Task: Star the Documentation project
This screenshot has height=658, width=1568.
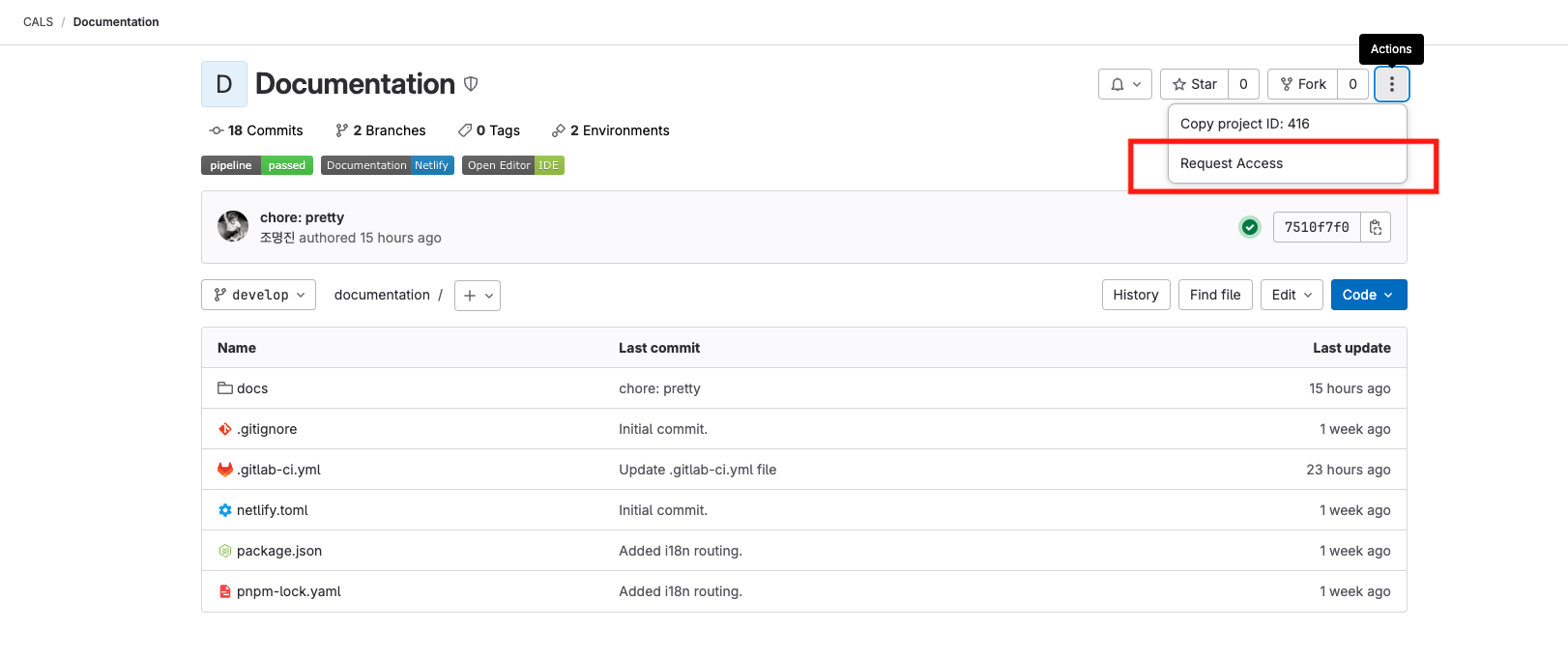Action: coord(1195,84)
